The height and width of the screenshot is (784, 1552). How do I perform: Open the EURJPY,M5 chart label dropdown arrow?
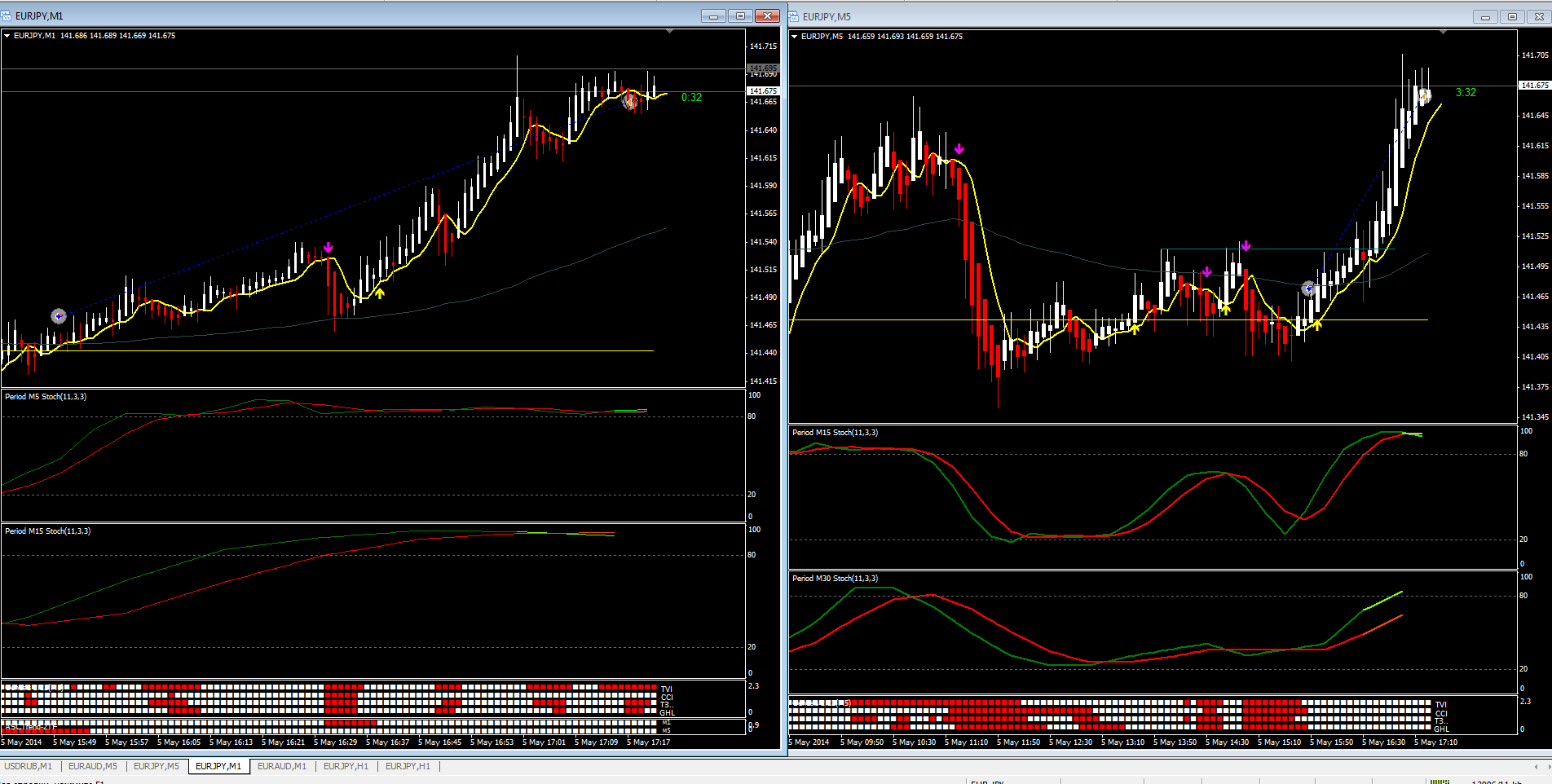coord(794,37)
